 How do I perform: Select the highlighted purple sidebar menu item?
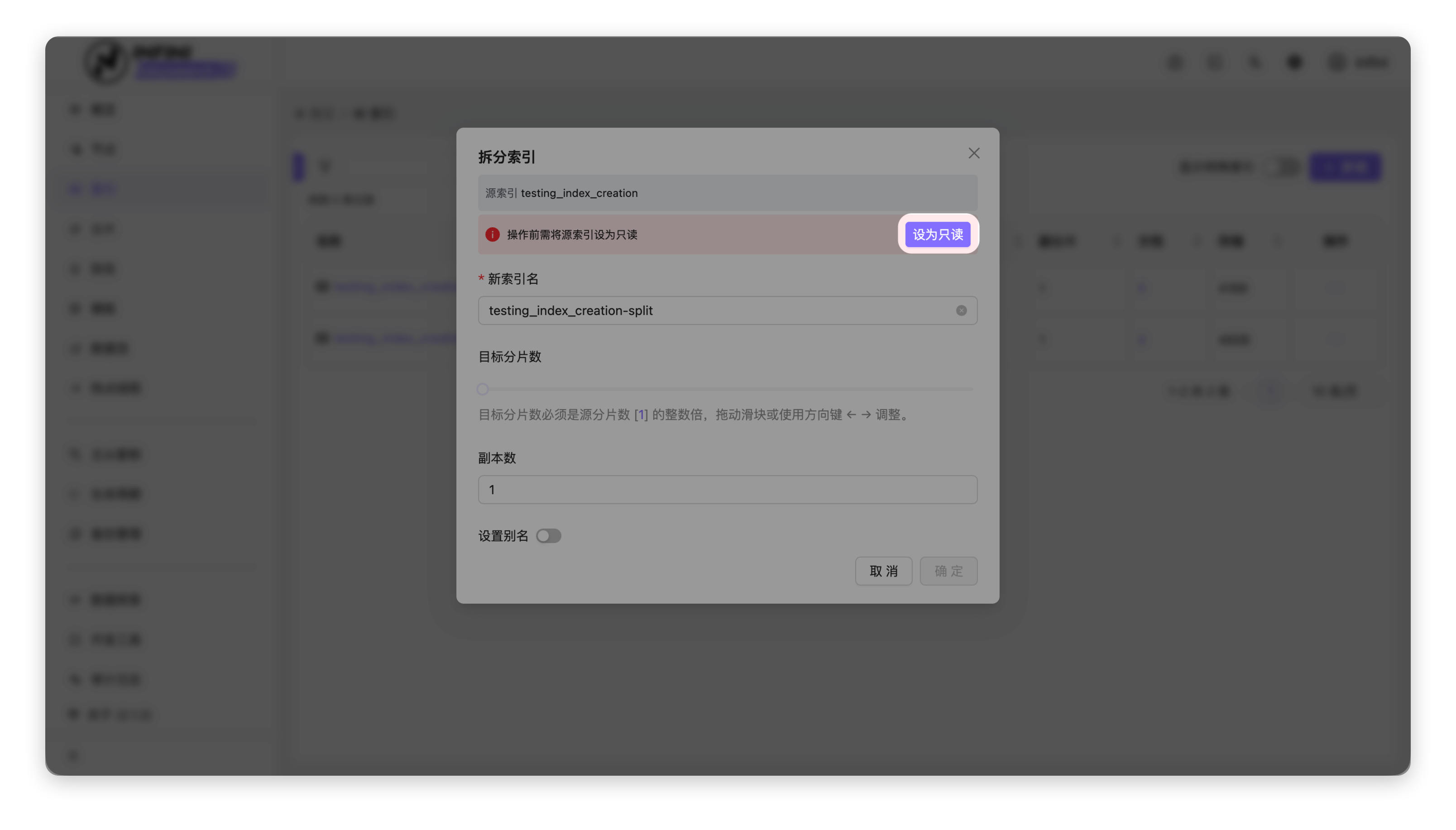[x=103, y=189]
